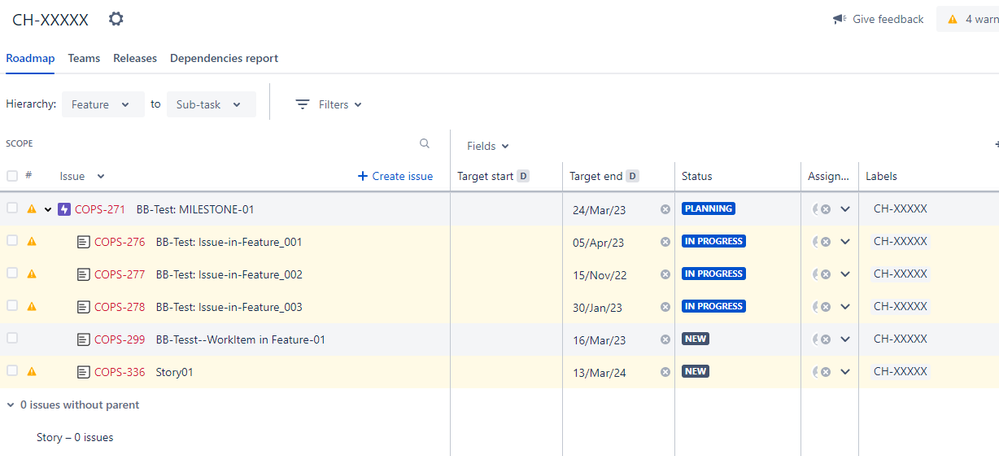
Task: Click the Labels column header
Action: click(881, 176)
